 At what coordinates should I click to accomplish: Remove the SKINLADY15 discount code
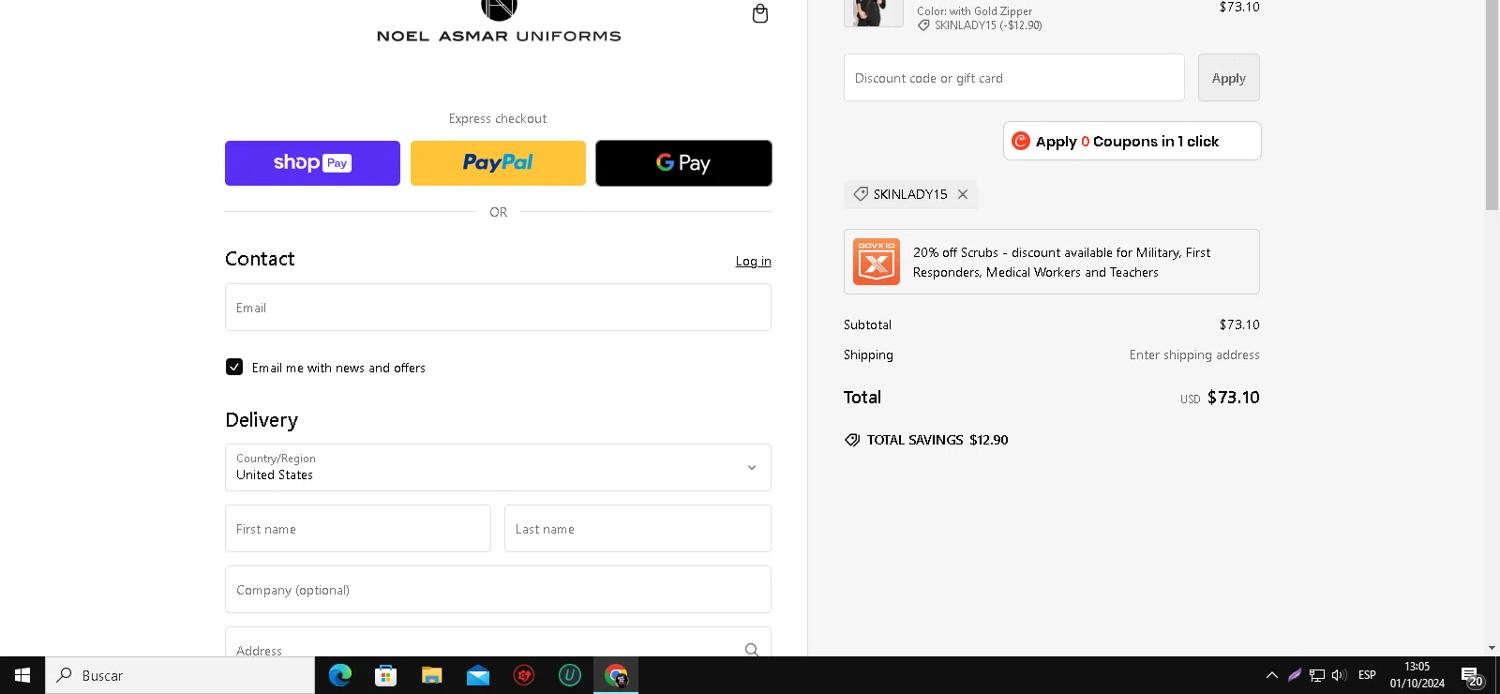pyautogui.click(x=963, y=194)
